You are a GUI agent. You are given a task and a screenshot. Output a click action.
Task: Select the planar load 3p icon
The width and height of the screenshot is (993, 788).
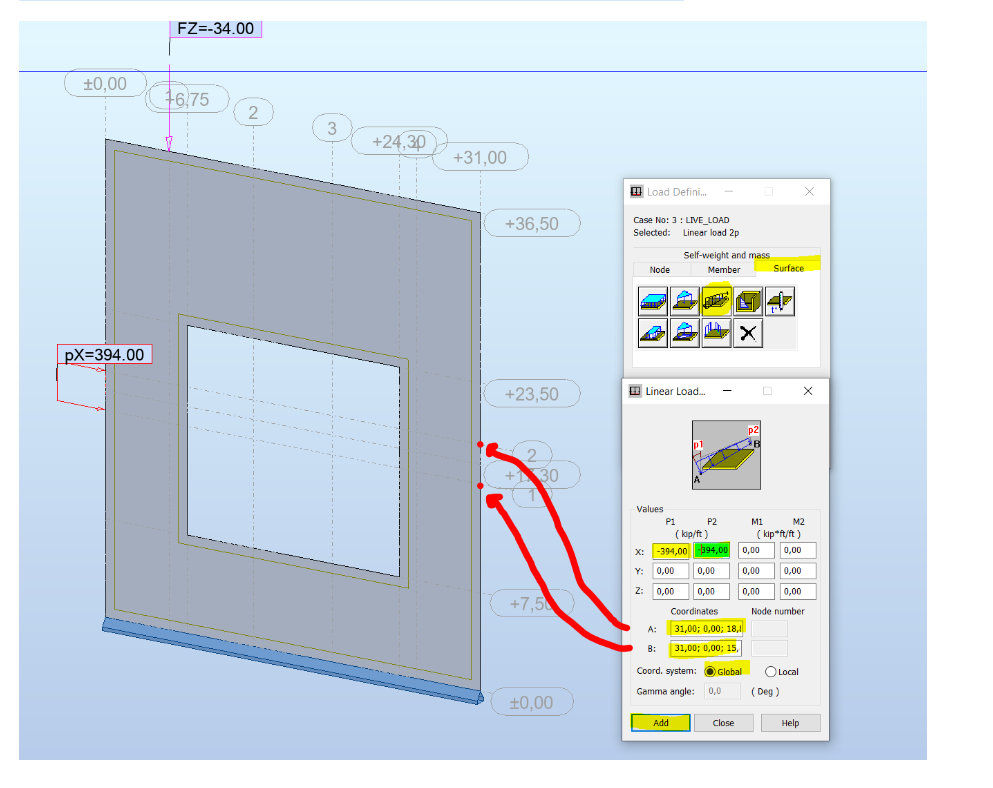[685, 300]
